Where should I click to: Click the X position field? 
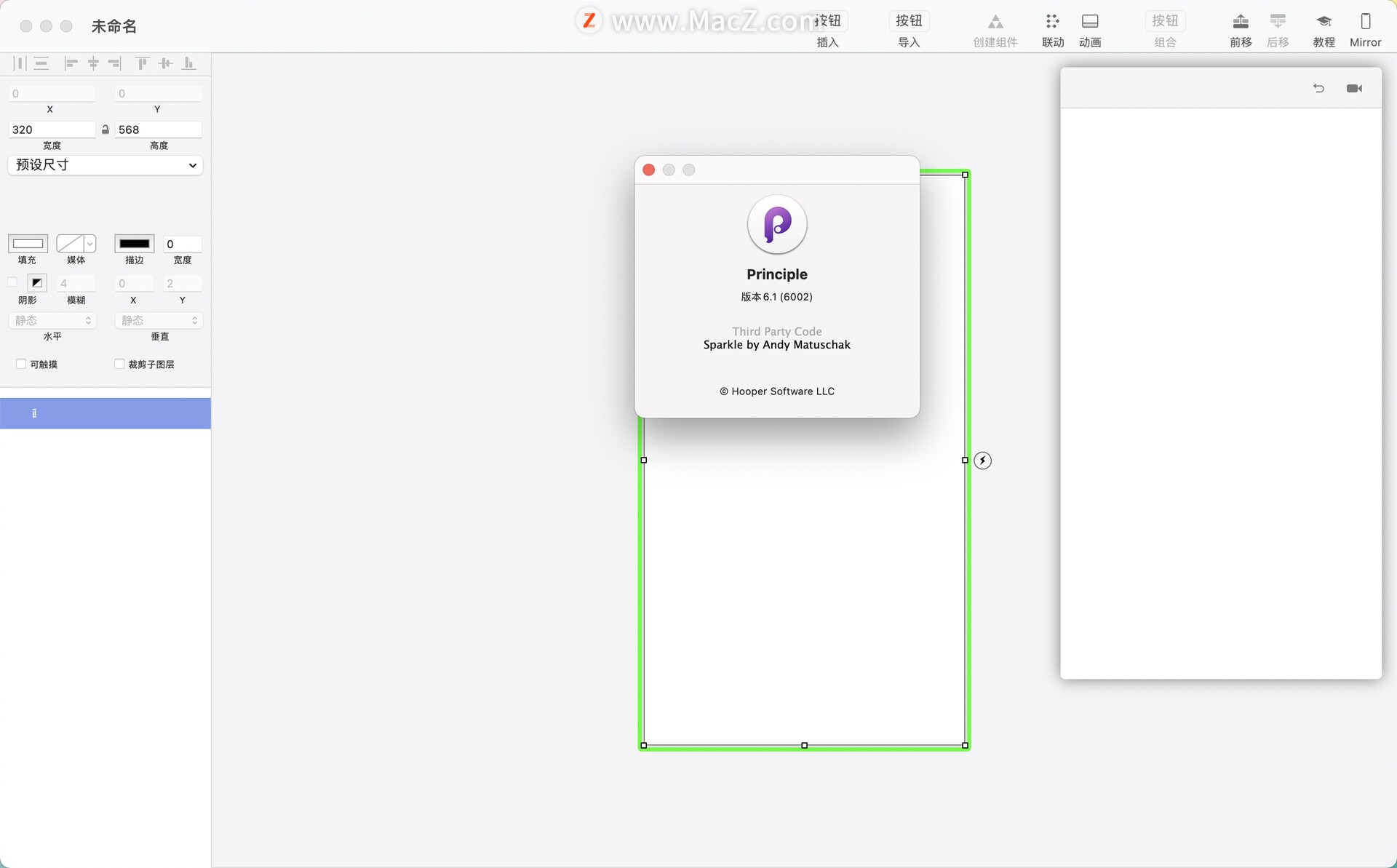coord(52,93)
